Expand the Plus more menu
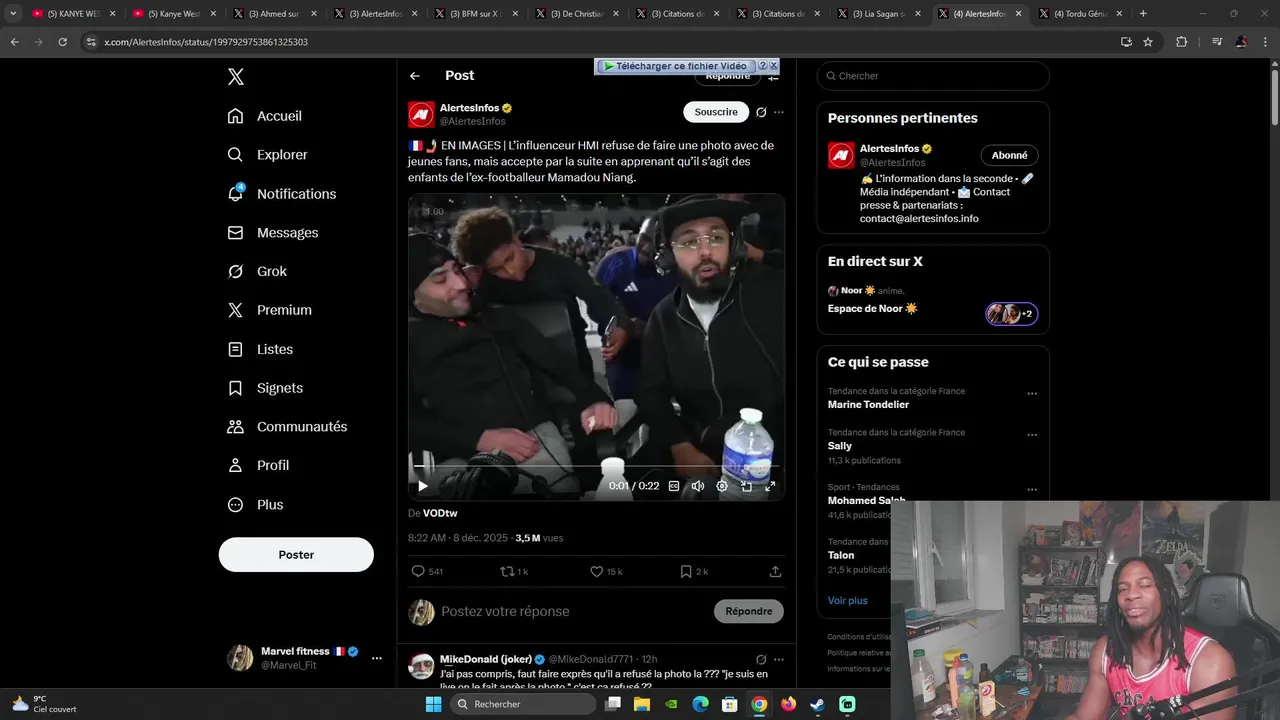 [255, 504]
